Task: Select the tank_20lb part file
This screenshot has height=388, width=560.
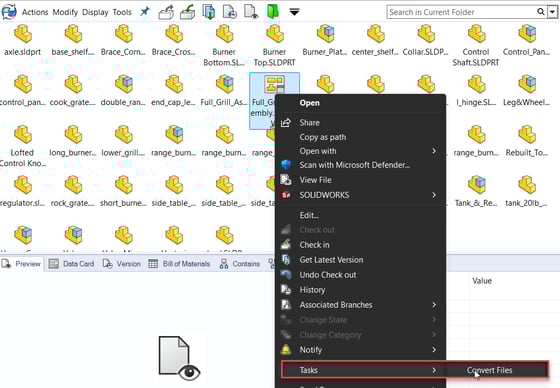Action: click(x=526, y=191)
